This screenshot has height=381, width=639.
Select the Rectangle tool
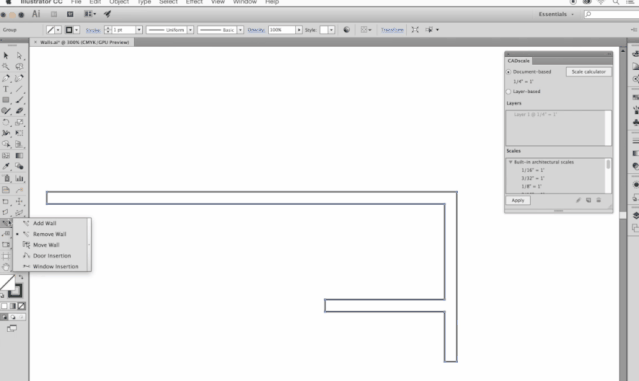click(x=6, y=100)
